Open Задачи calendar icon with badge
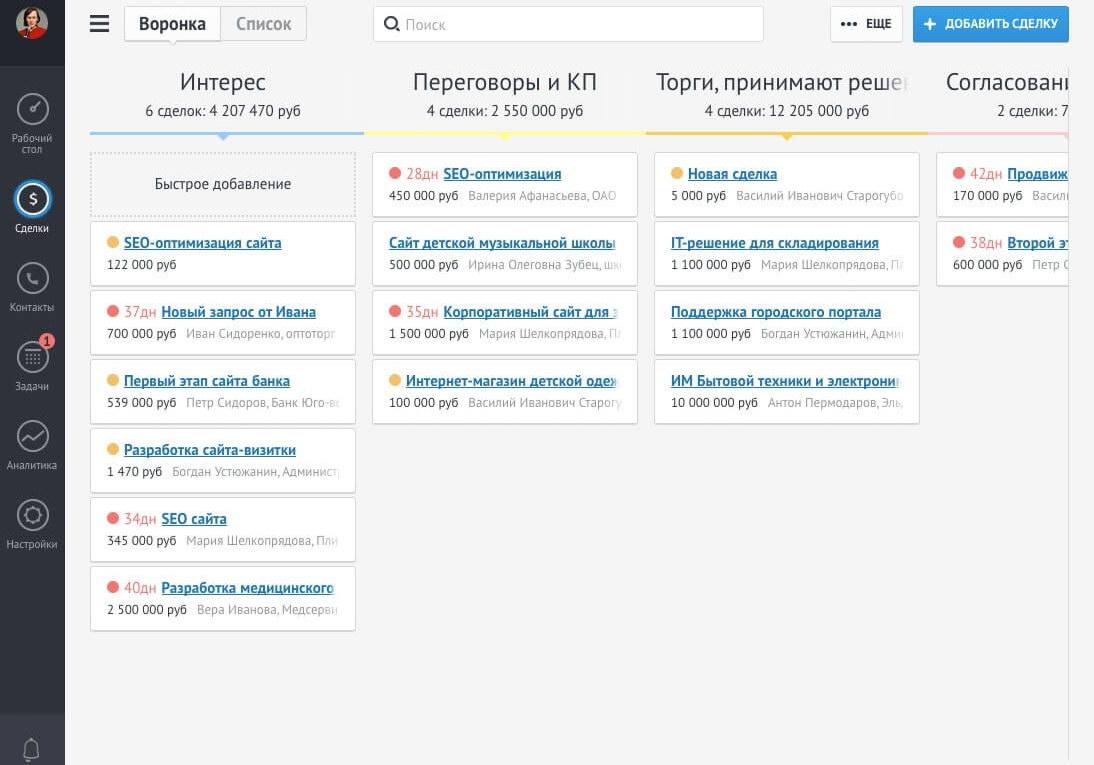Image resolution: width=1094 pixels, height=765 pixels. (x=32, y=357)
